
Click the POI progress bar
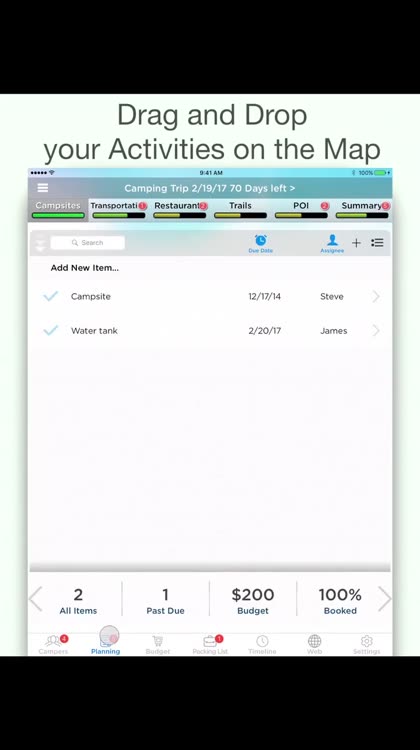point(301,216)
